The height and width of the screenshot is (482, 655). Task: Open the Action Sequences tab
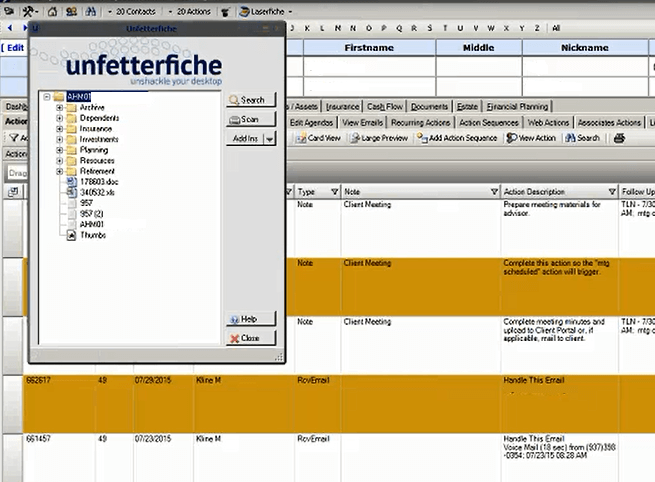pos(489,123)
